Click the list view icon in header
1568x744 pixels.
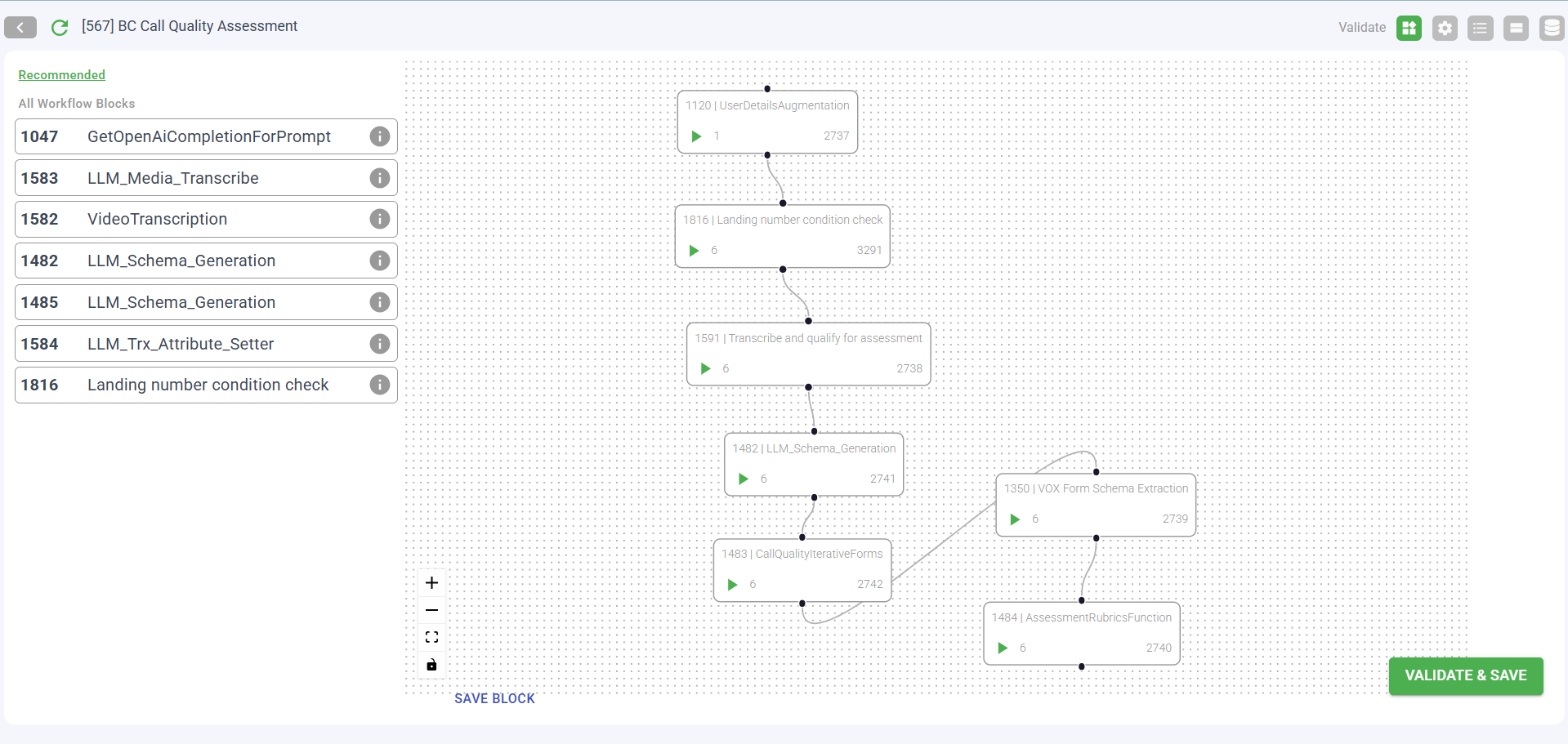click(1480, 28)
